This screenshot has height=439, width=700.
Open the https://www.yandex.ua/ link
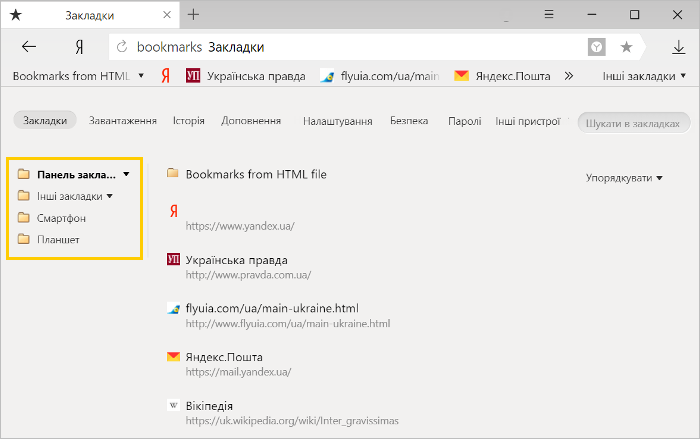tap(240, 226)
